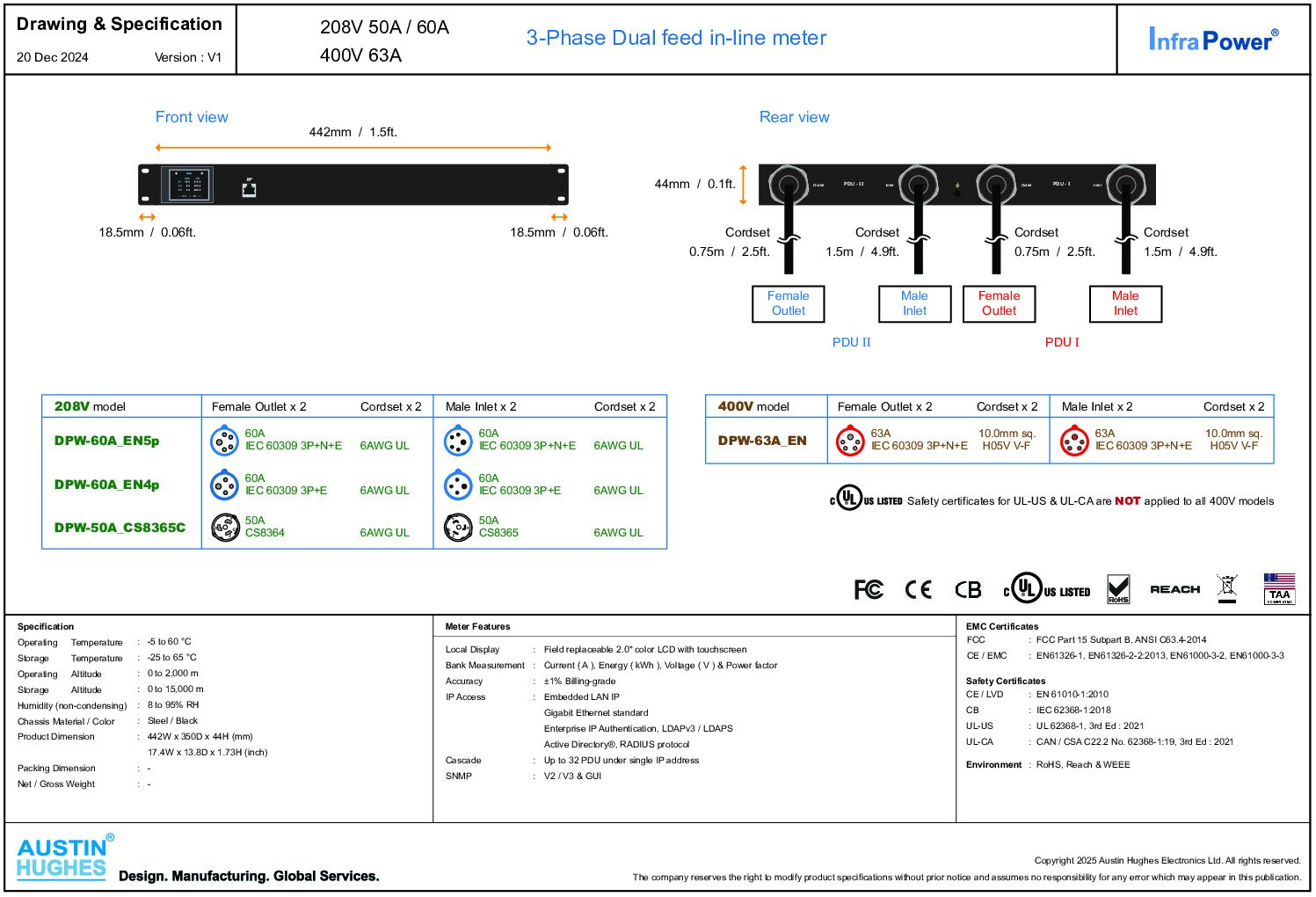Click the 442mm / 1.5ft. width dimension
1316x897 pixels.
click(353, 132)
